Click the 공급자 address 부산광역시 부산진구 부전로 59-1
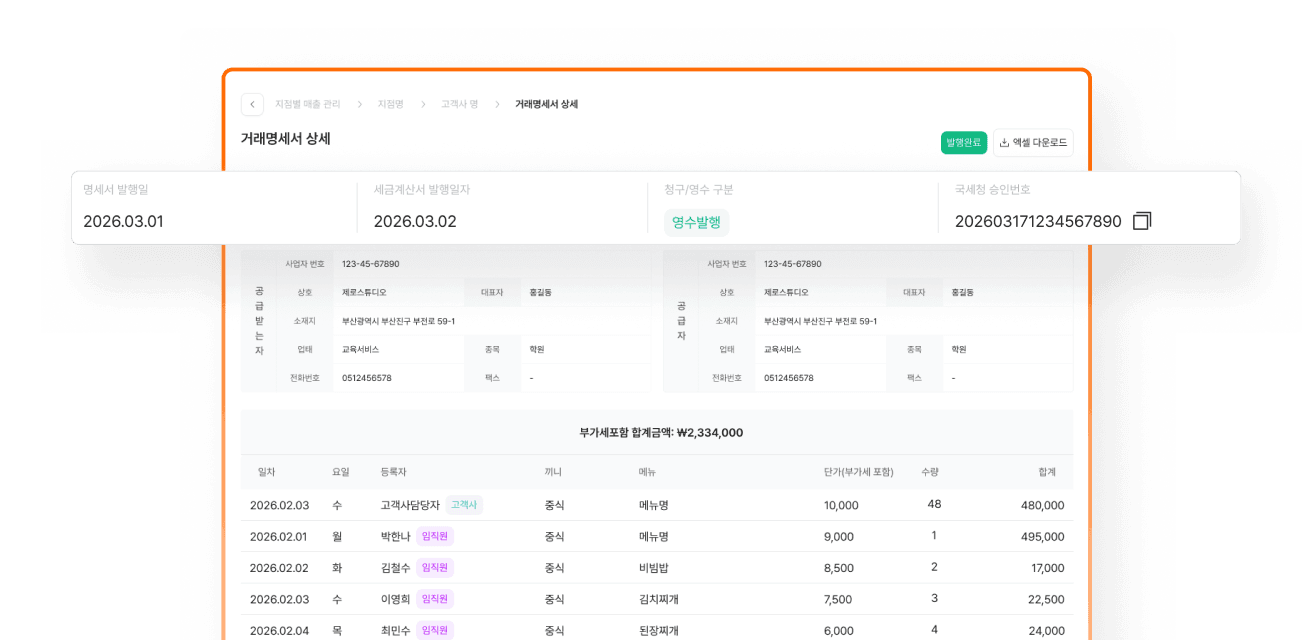The height and width of the screenshot is (640, 1312). point(821,321)
